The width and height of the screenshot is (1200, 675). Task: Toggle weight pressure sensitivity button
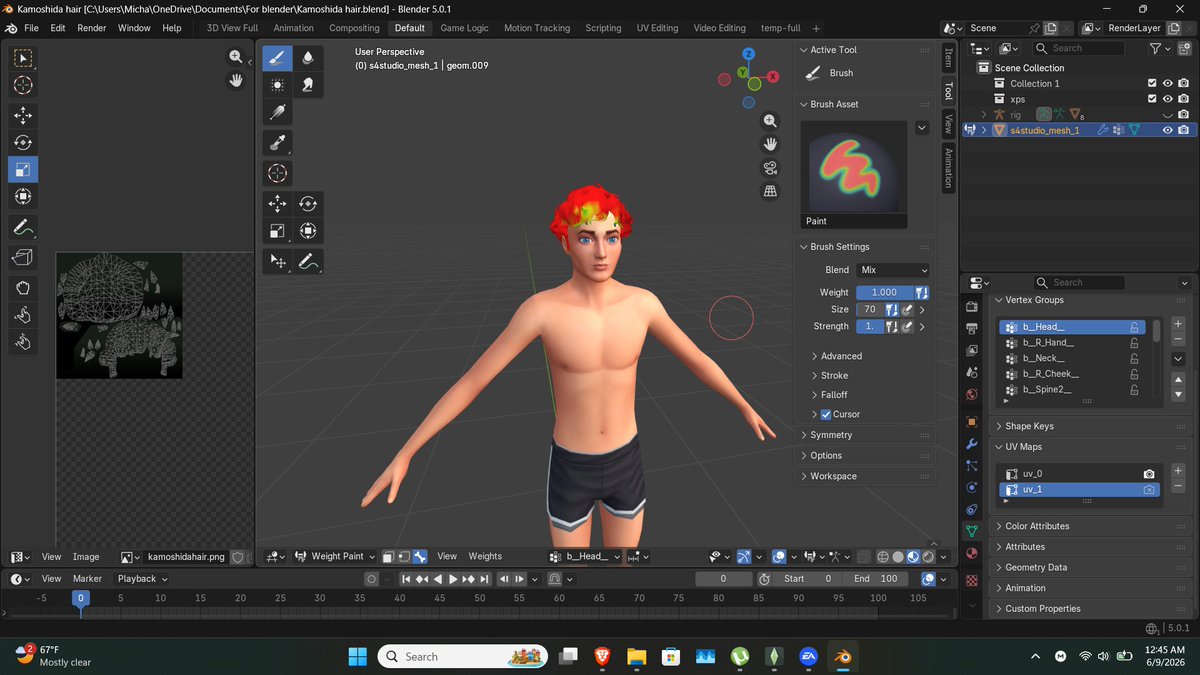click(921, 292)
